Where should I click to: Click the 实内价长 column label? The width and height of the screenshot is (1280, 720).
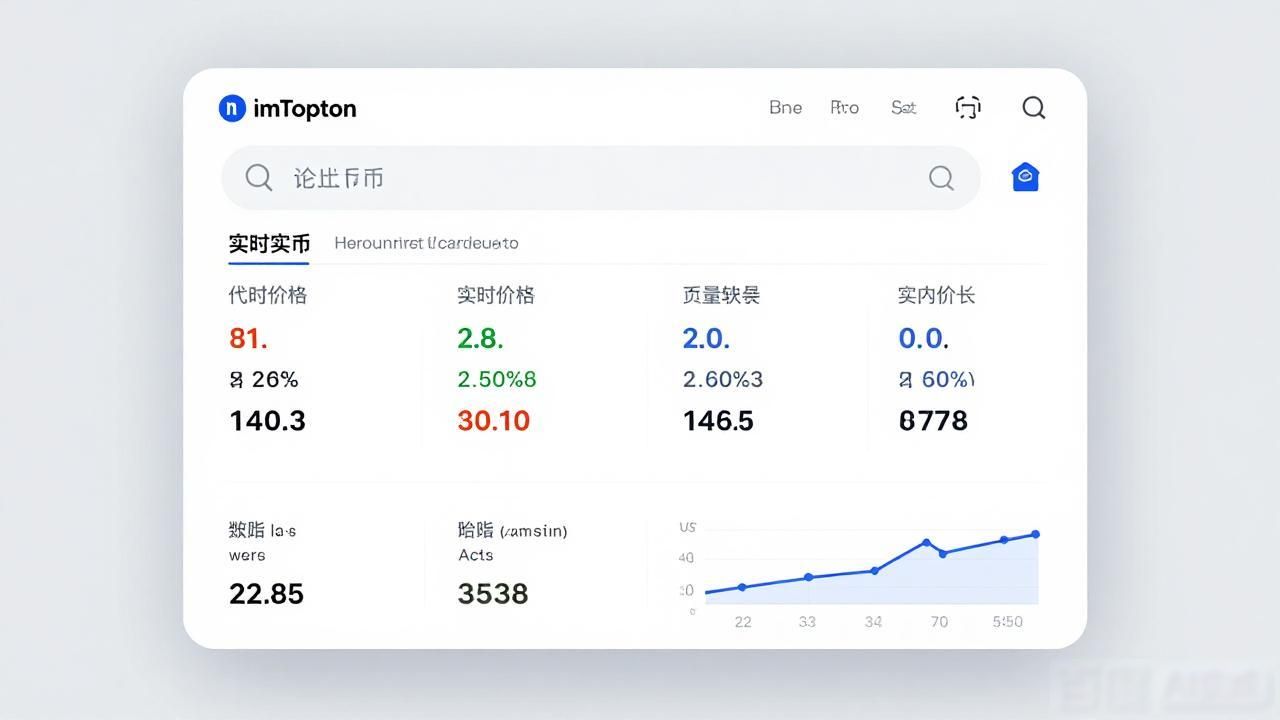(936, 295)
